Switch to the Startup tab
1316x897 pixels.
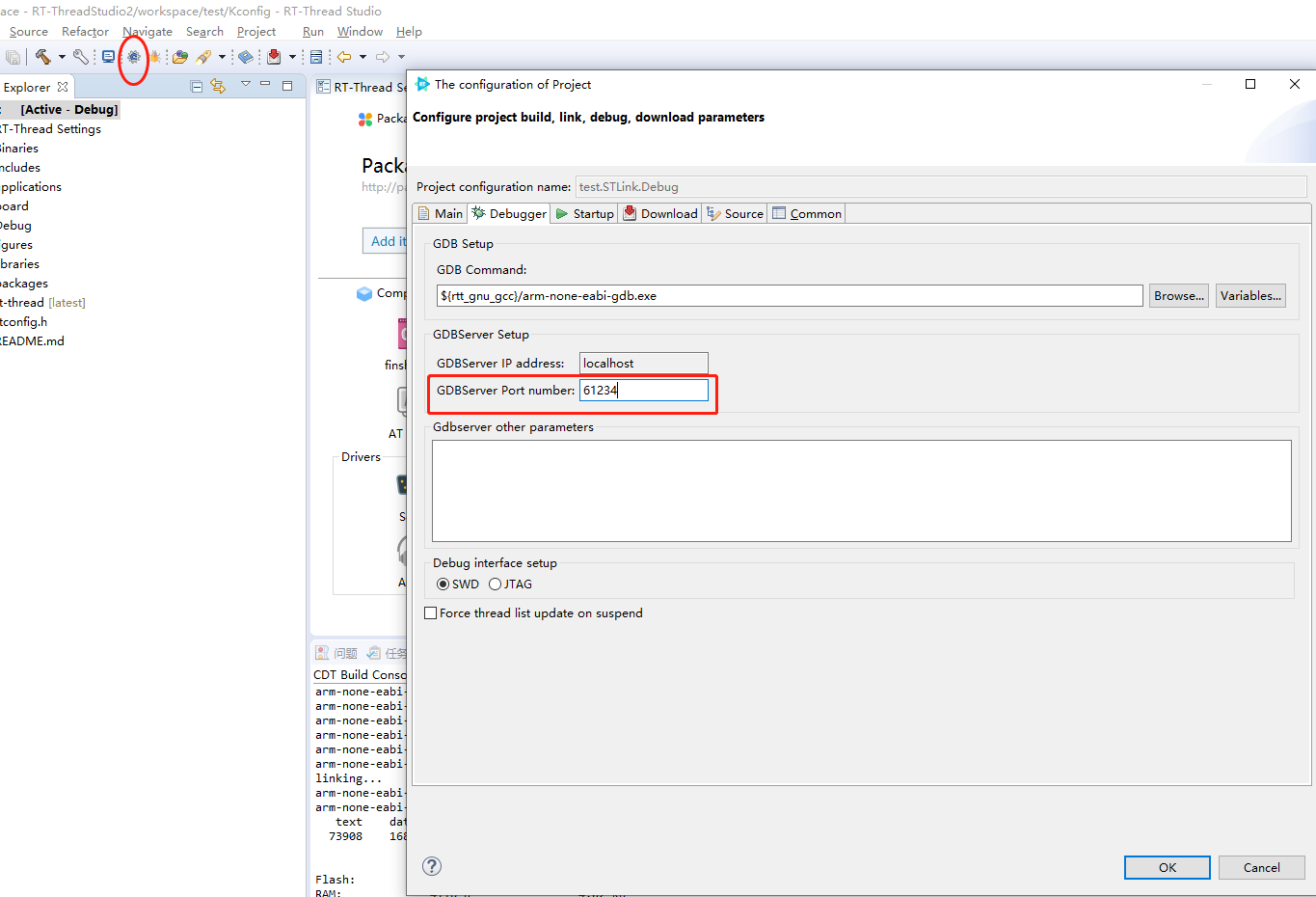click(x=584, y=213)
